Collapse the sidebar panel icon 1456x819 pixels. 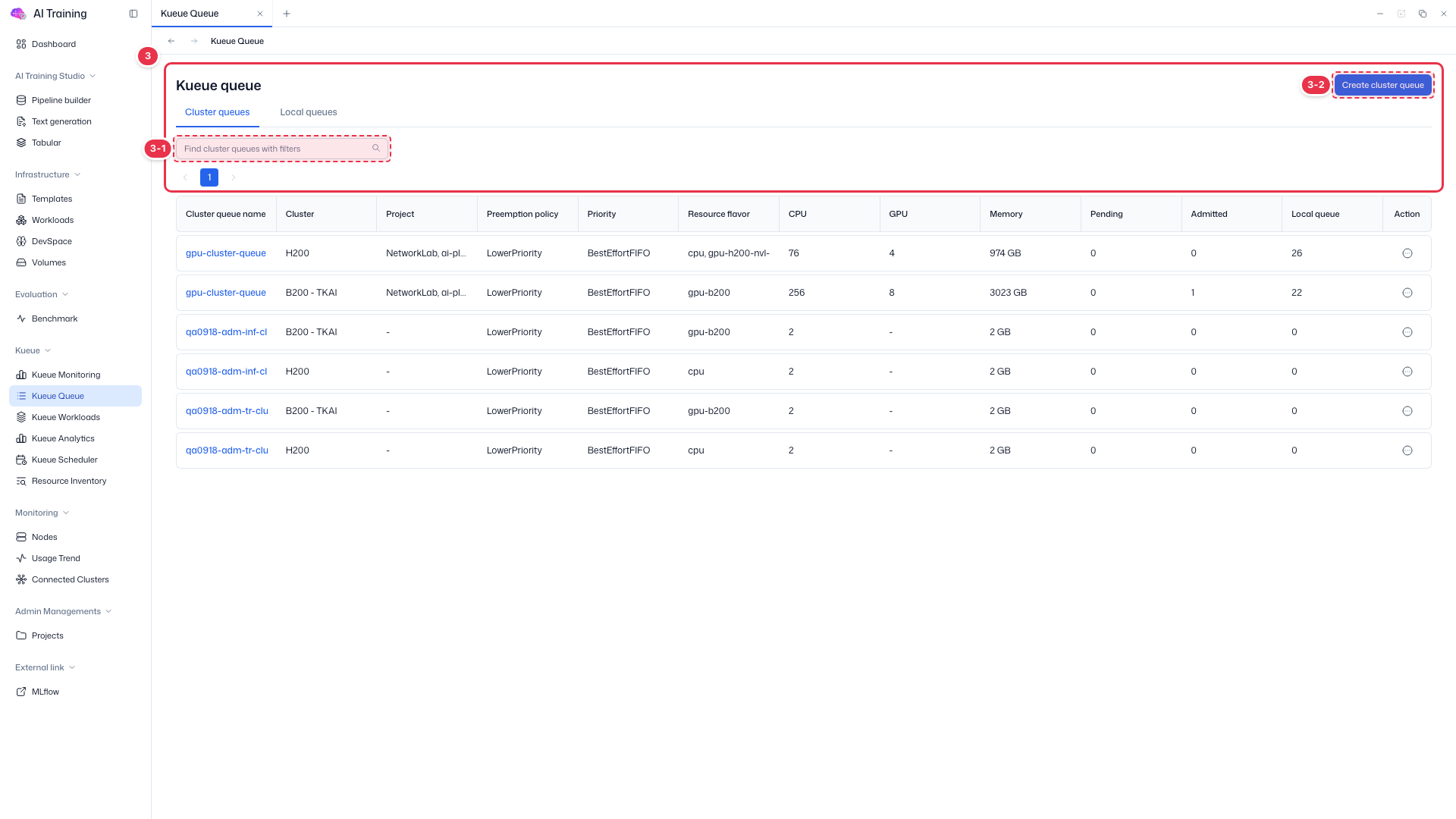pyautogui.click(x=133, y=14)
